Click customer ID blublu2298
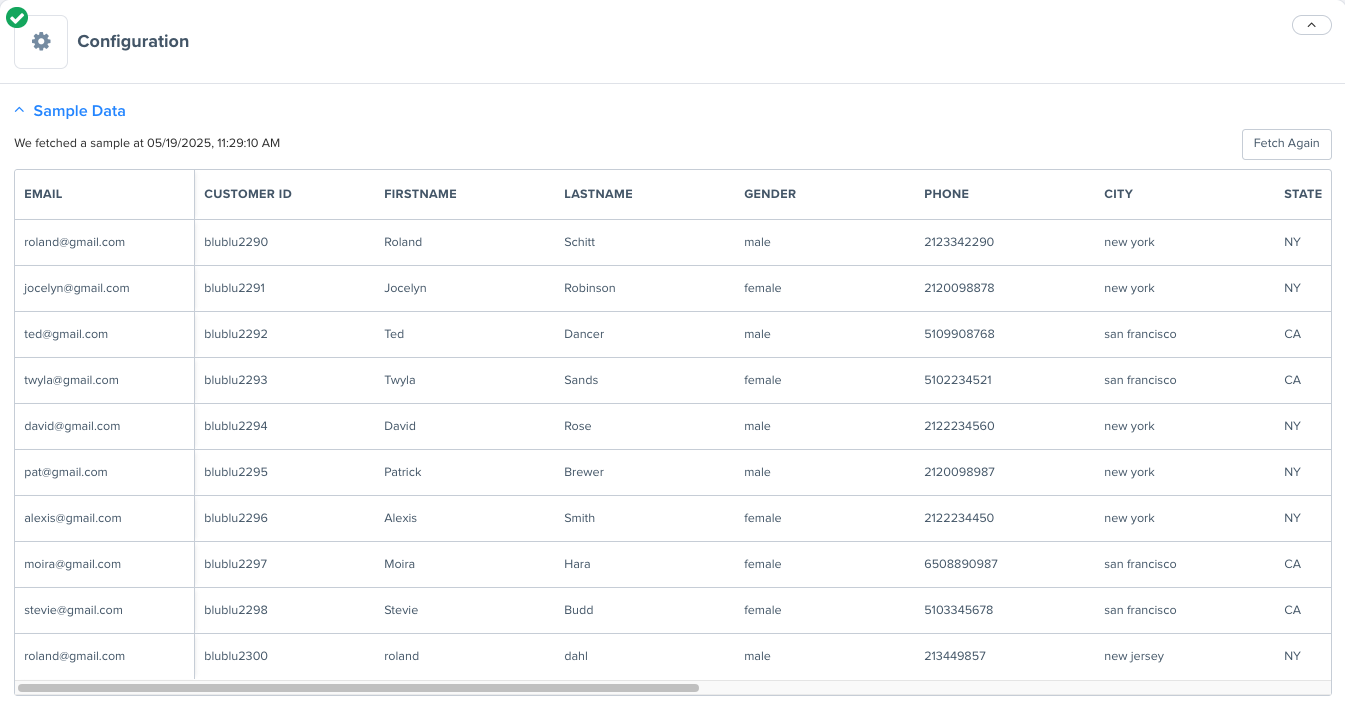1345x707 pixels. [236, 610]
